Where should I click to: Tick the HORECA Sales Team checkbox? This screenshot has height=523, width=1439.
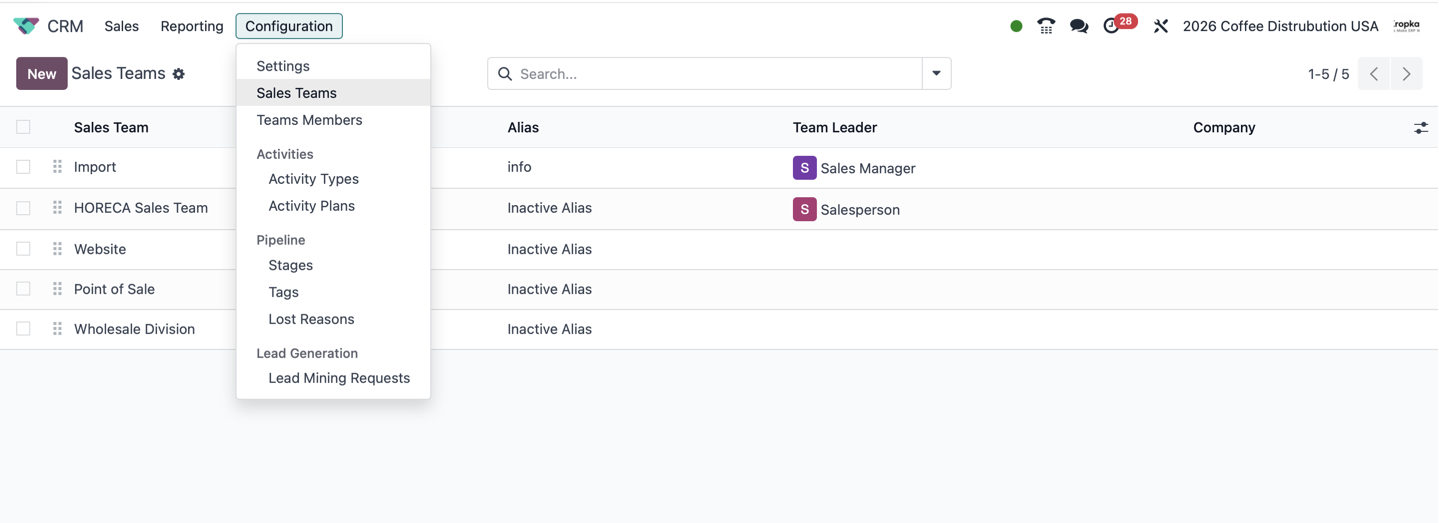[x=23, y=208]
